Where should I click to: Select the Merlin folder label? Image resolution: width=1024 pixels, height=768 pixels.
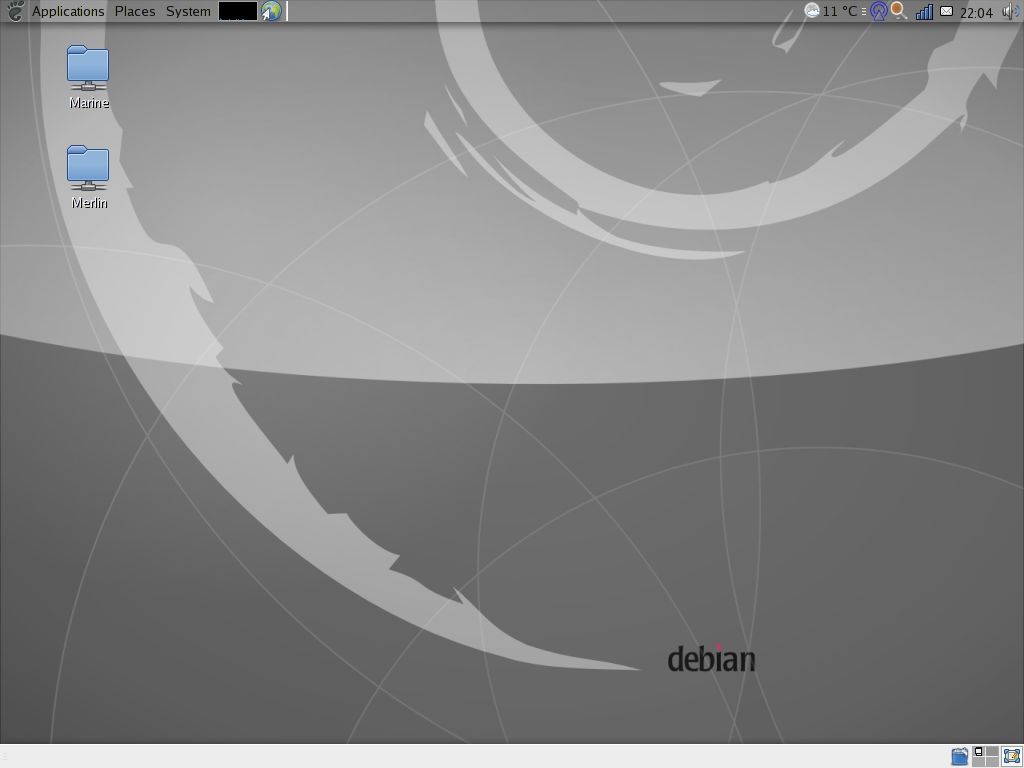click(x=89, y=202)
